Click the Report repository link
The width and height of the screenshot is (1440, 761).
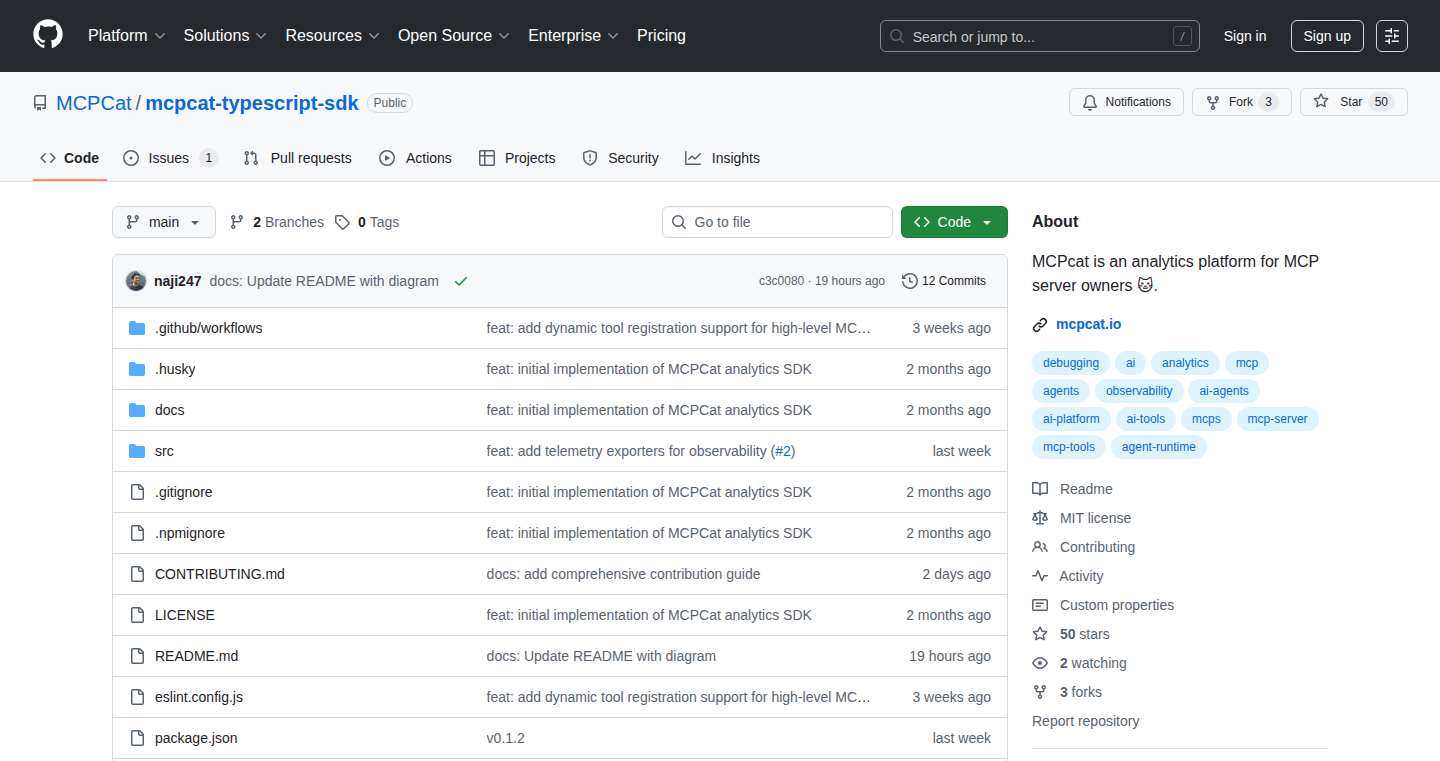click(x=1085, y=721)
